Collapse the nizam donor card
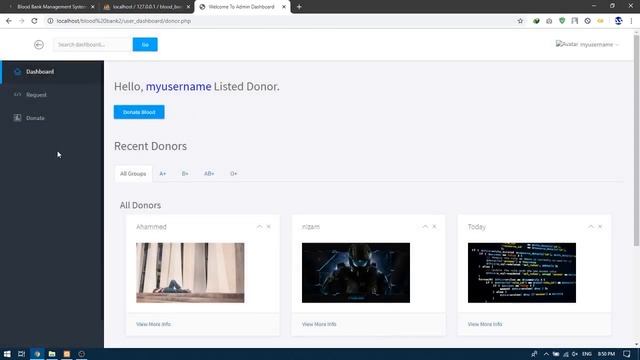 (425, 227)
